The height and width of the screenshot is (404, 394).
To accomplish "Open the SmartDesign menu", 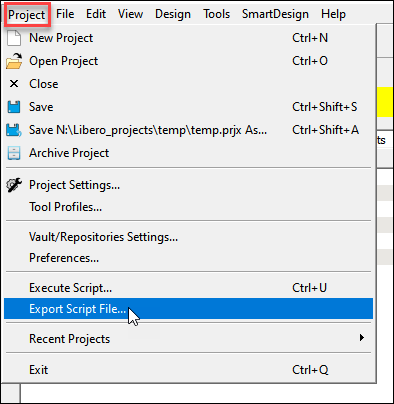I will point(275,14).
